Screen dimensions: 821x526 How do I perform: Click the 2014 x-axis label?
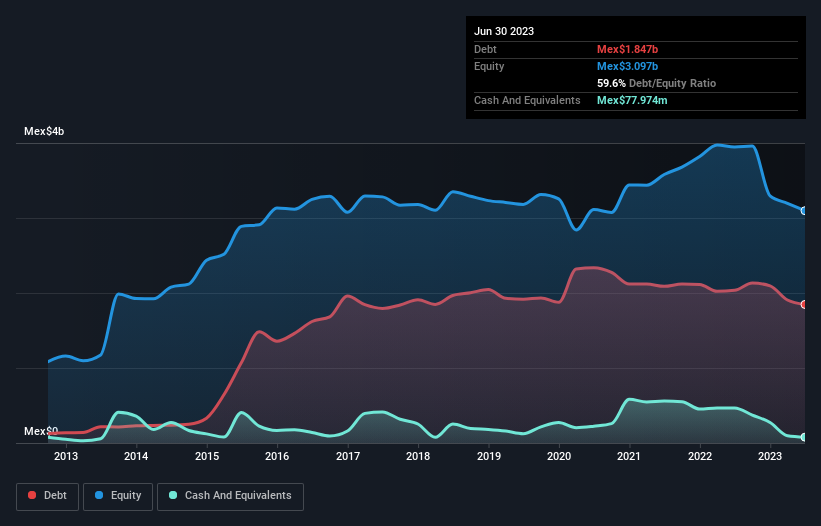point(136,456)
